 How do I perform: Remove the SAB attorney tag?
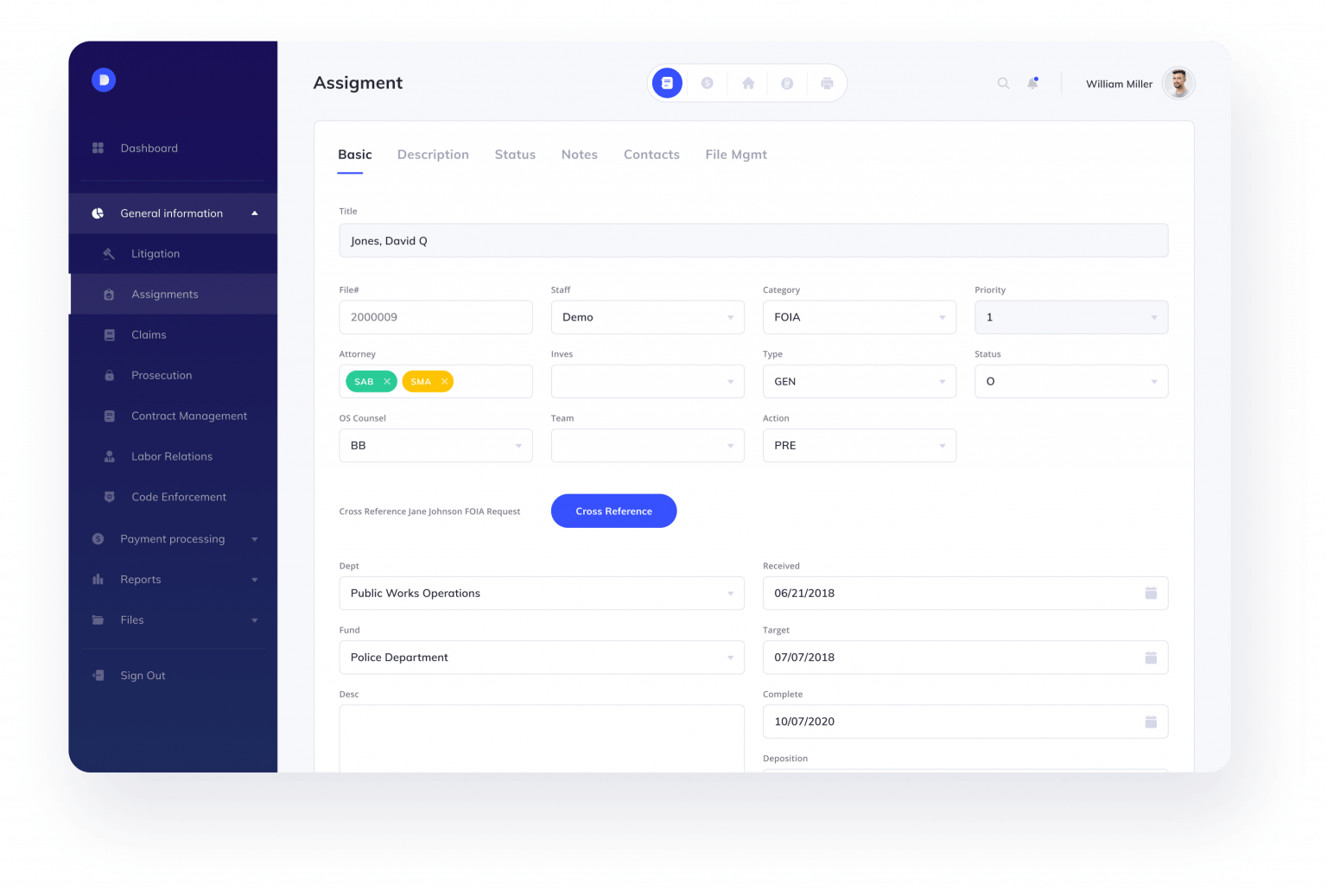tap(386, 381)
